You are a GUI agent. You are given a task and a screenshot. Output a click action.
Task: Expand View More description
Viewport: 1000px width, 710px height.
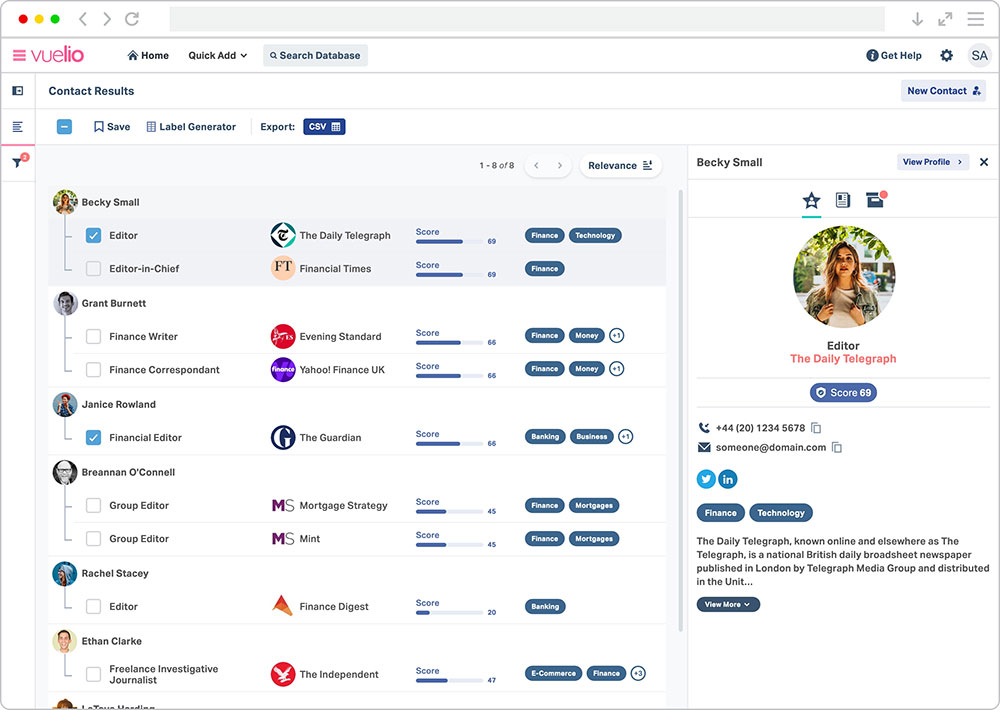tap(728, 604)
